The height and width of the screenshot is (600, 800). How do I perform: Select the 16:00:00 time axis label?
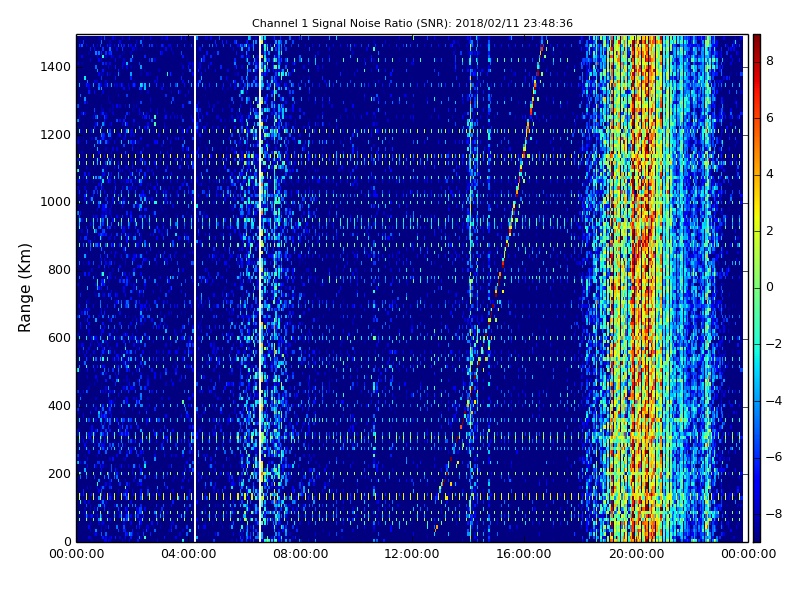(x=524, y=554)
